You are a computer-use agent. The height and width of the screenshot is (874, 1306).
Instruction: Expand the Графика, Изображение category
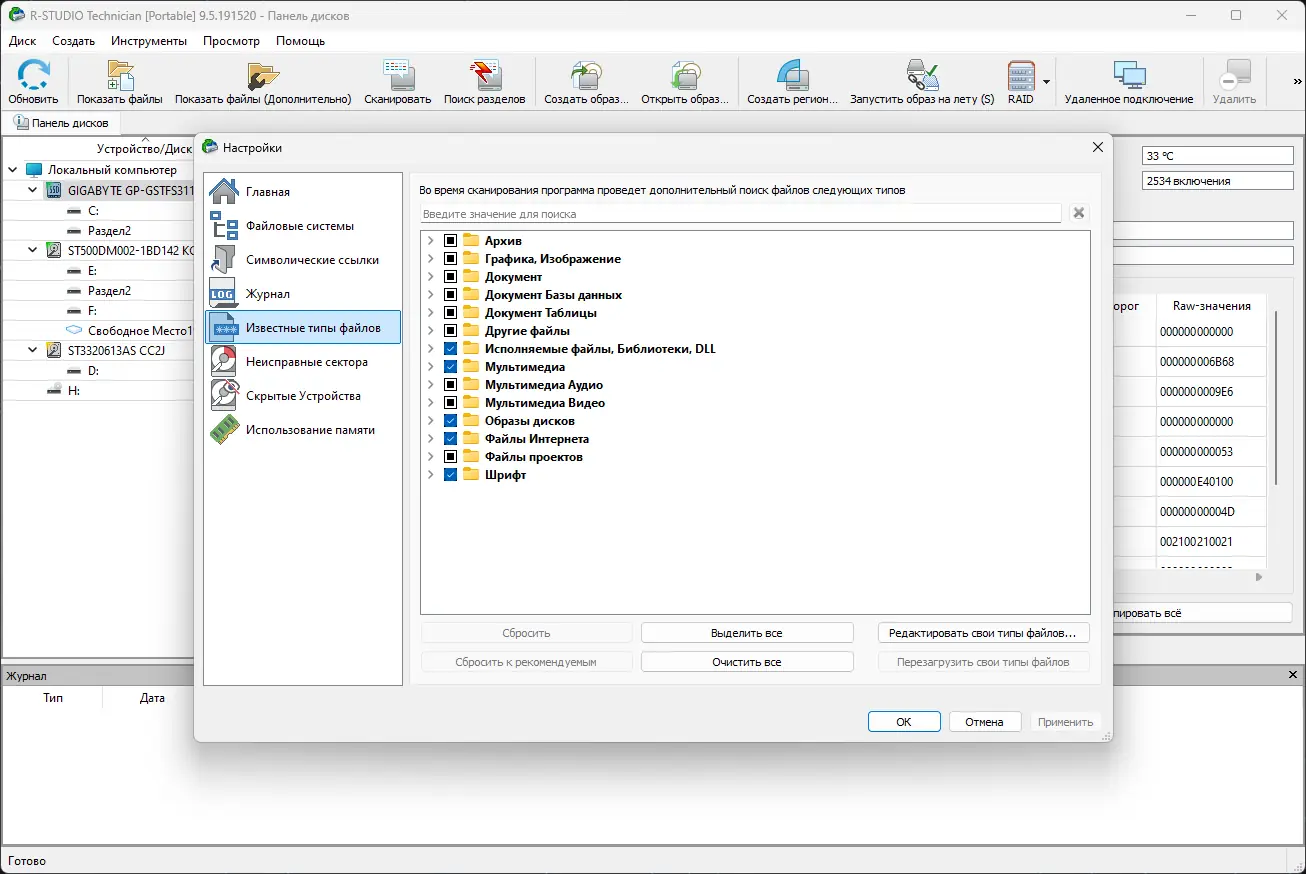tap(429, 258)
